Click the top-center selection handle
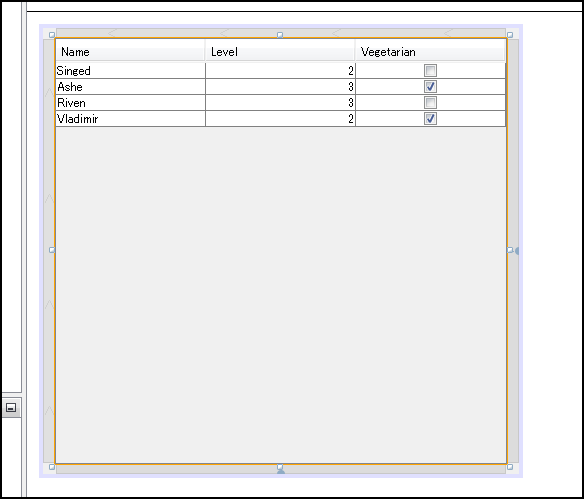Viewport: 584px width, 499px height. tap(280, 35)
